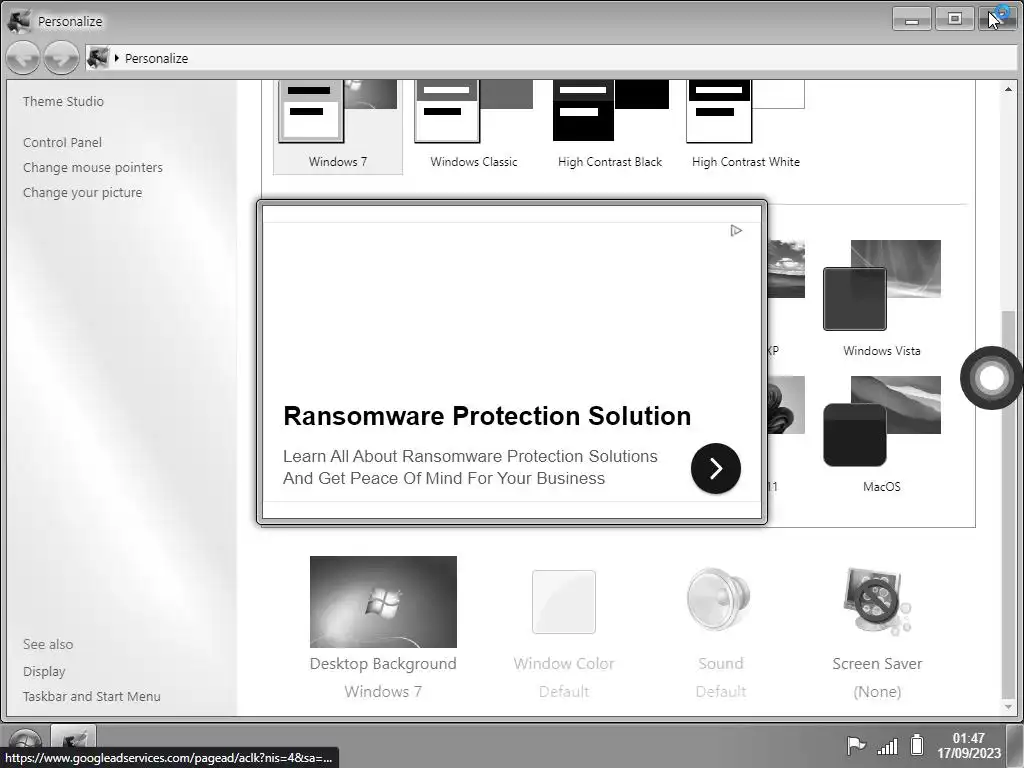Open Sound settings speaker icon
Screen dimensions: 1024x768
(x=720, y=600)
